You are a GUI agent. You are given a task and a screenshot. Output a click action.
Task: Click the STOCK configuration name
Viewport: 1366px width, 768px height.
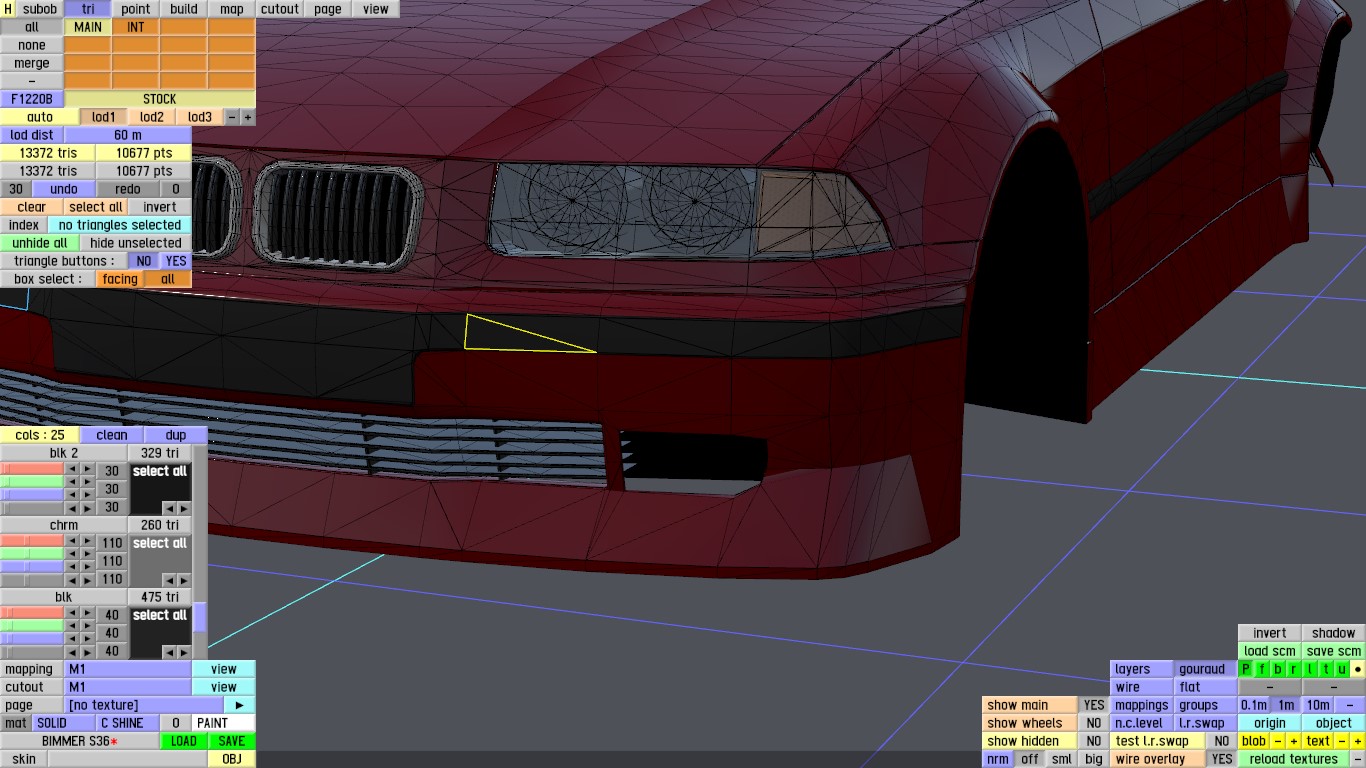(x=160, y=99)
